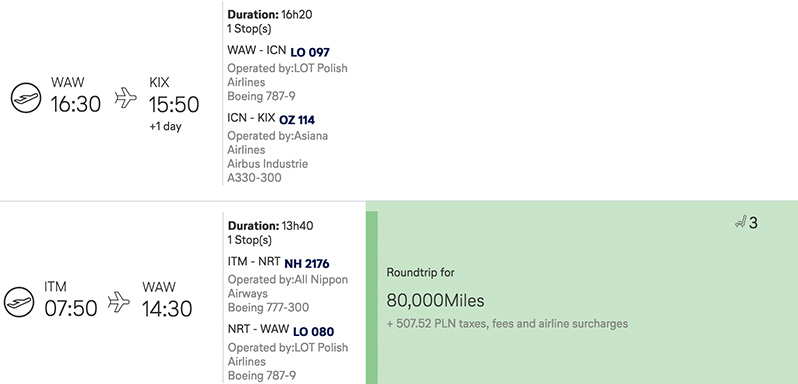The width and height of the screenshot is (798, 384).
Task: Open flight NH 2176 details
Action: pyautogui.click(x=307, y=263)
